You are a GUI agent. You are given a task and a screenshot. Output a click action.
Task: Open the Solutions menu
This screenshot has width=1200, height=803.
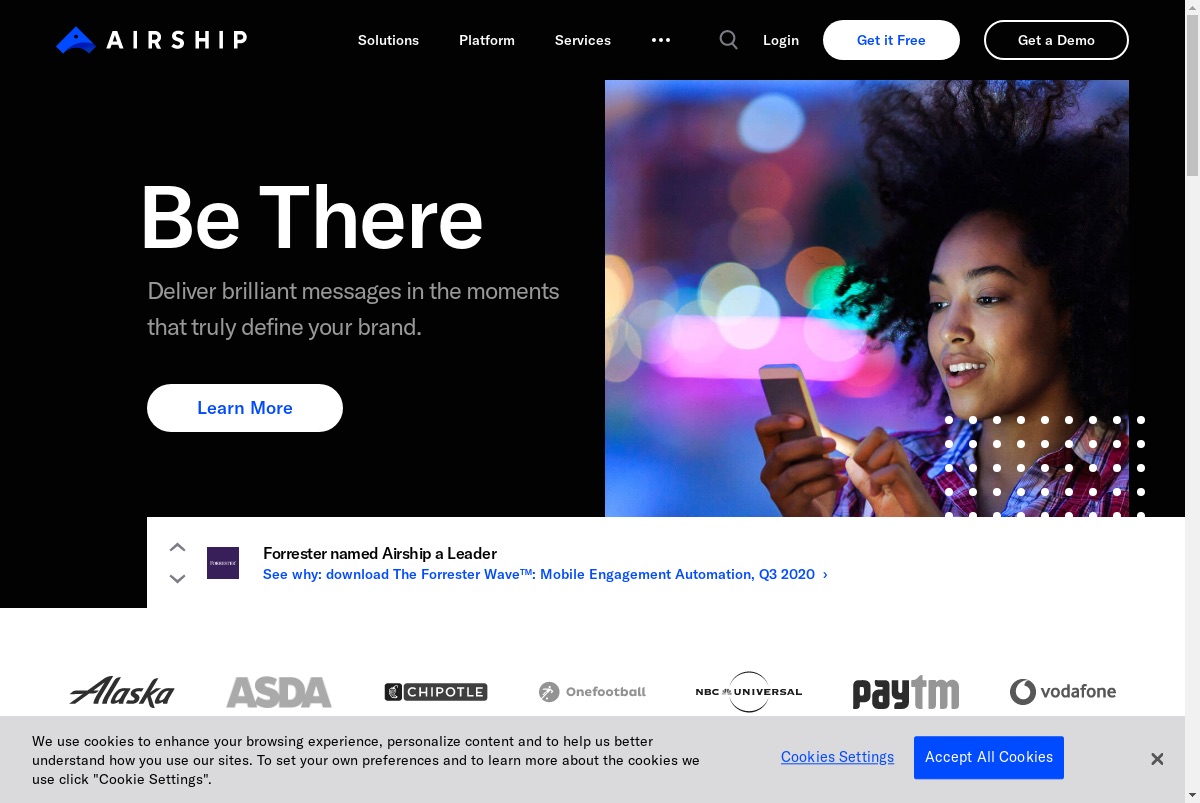(x=389, y=40)
